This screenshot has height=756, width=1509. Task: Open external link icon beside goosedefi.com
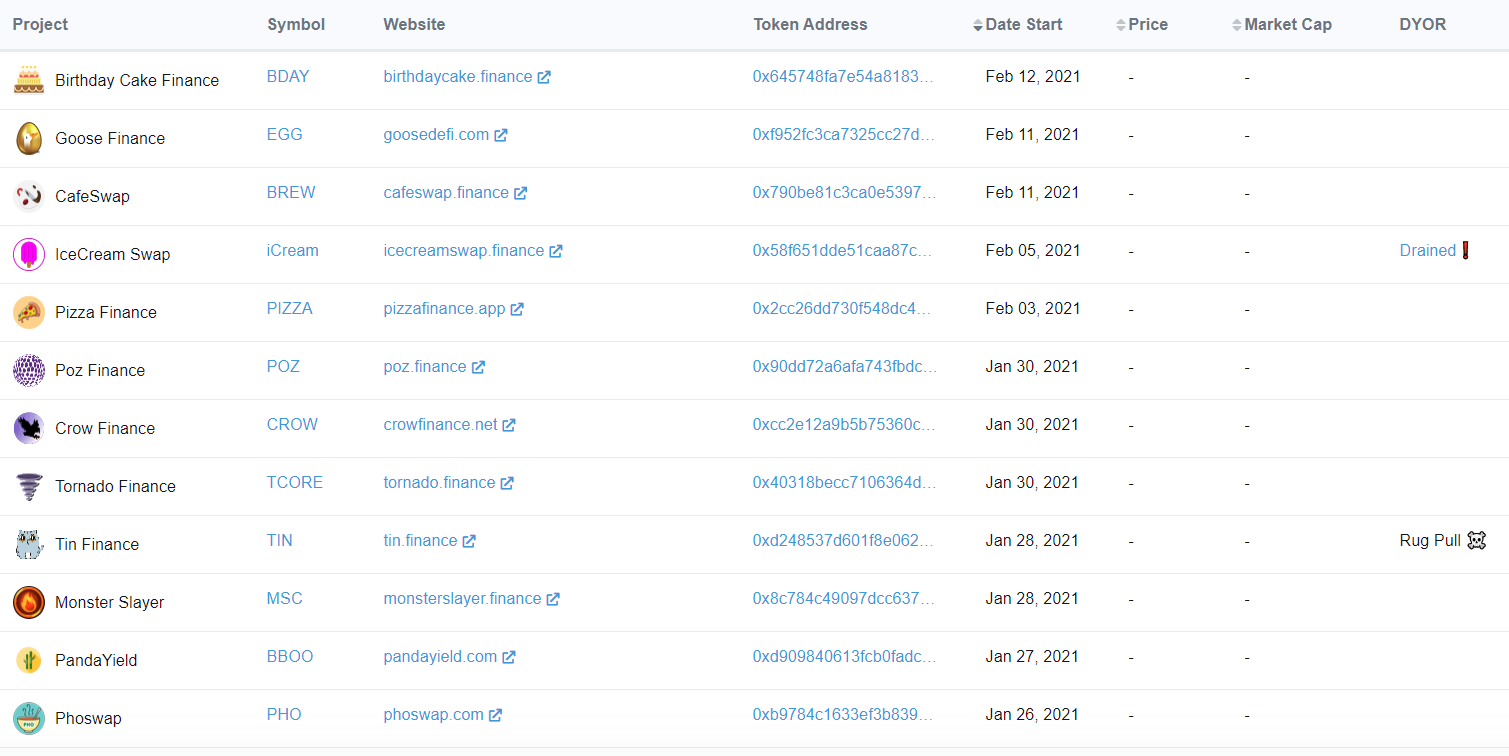[501, 135]
